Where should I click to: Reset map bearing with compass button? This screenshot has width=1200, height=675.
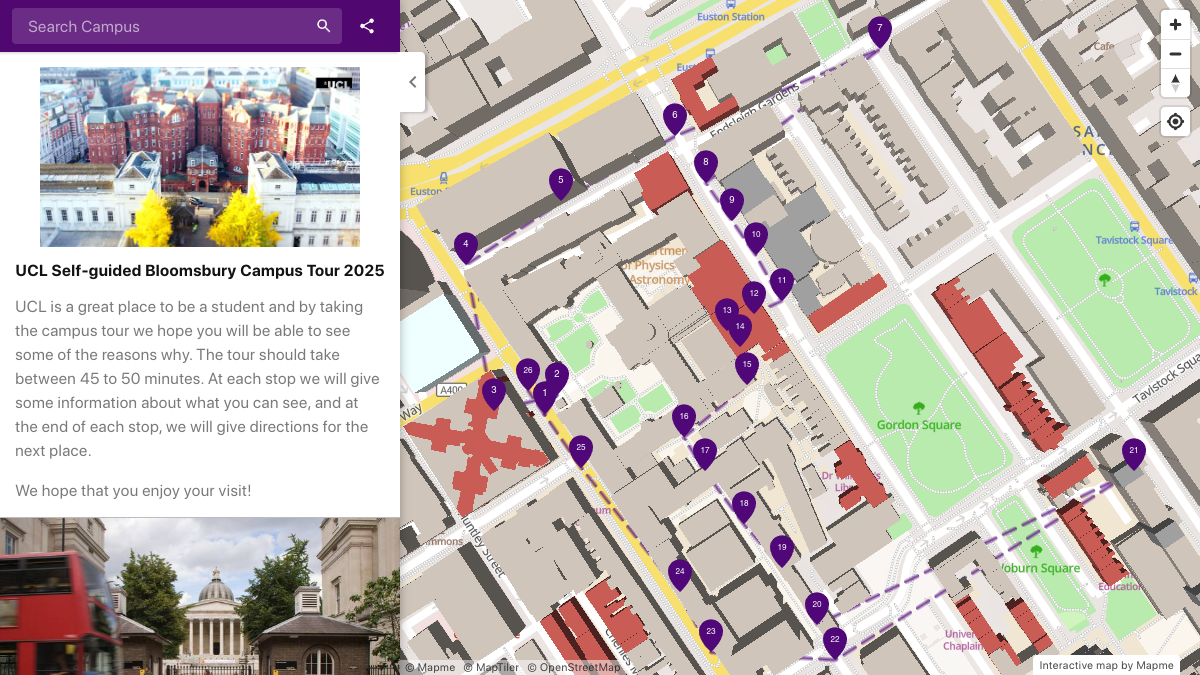(1175, 83)
